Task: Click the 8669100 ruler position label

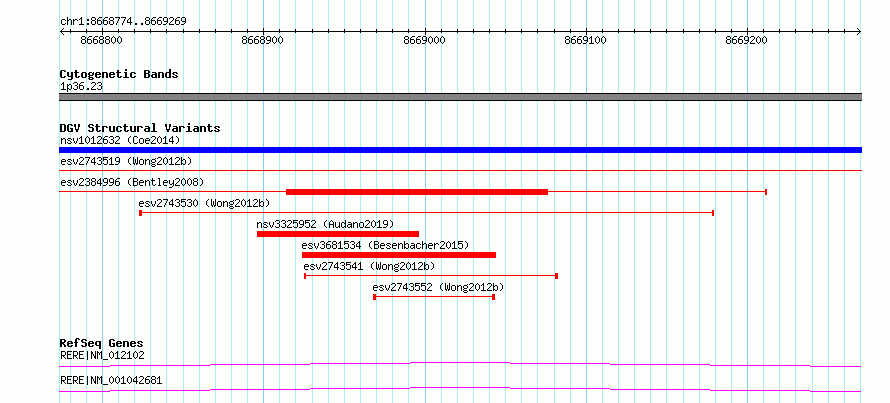Action: coord(586,40)
